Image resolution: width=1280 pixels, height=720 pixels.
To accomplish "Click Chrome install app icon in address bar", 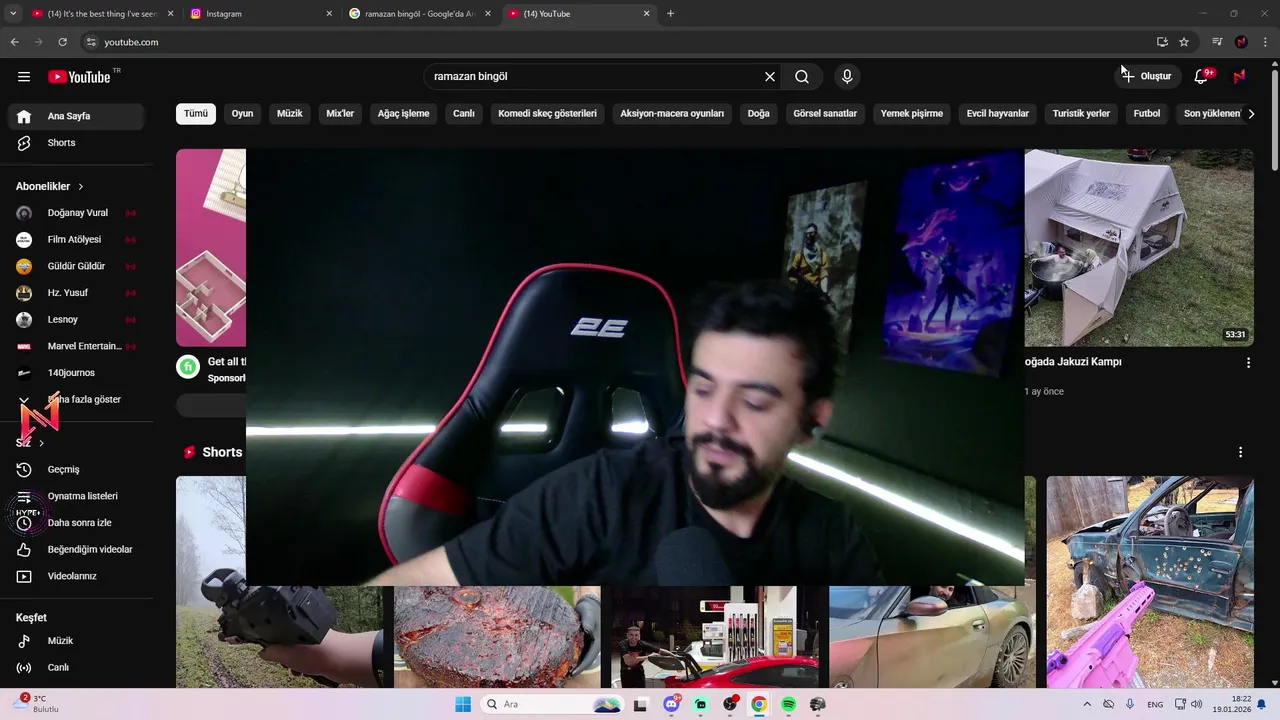I will coord(1162,42).
